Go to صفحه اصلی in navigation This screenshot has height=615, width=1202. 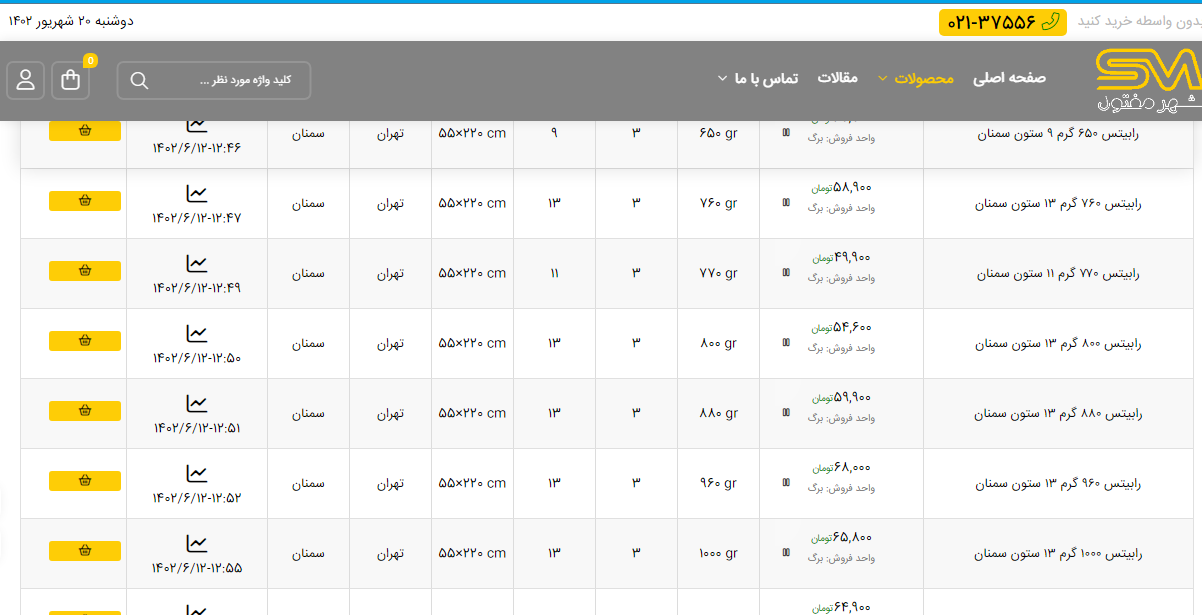(x=1009, y=78)
